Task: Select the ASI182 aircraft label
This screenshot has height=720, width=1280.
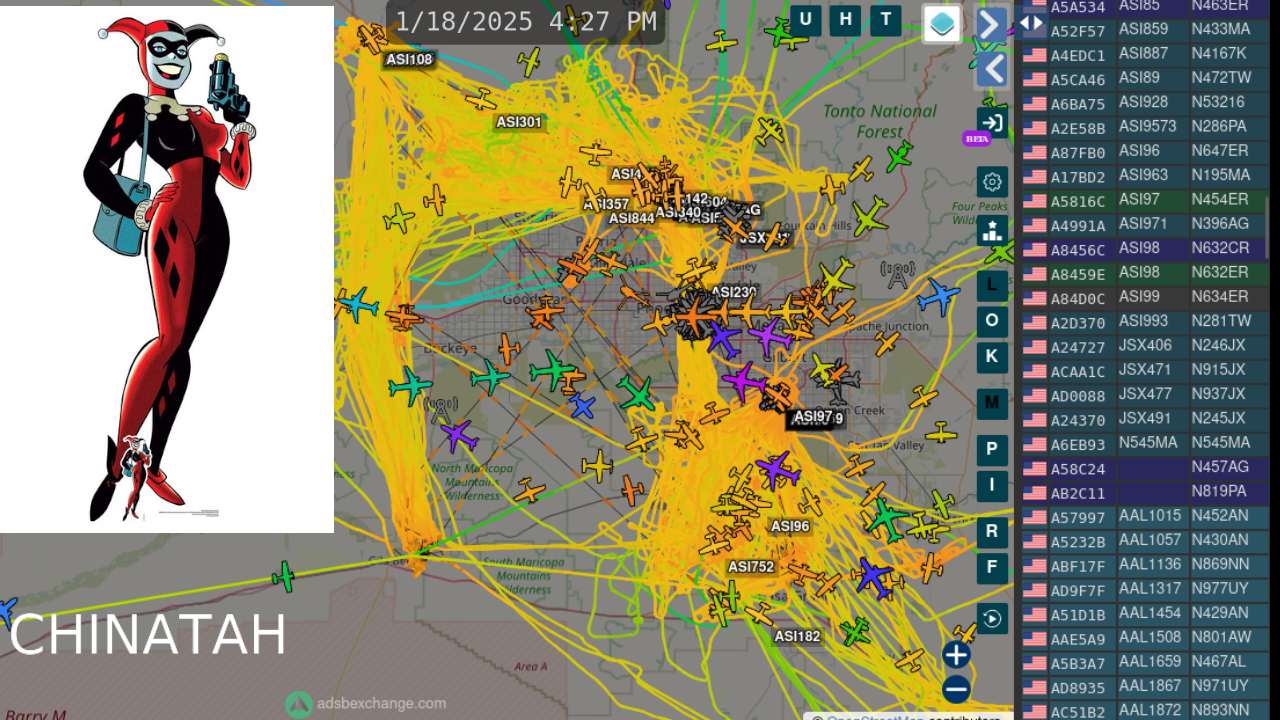Action: pyautogui.click(x=797, y=637)
